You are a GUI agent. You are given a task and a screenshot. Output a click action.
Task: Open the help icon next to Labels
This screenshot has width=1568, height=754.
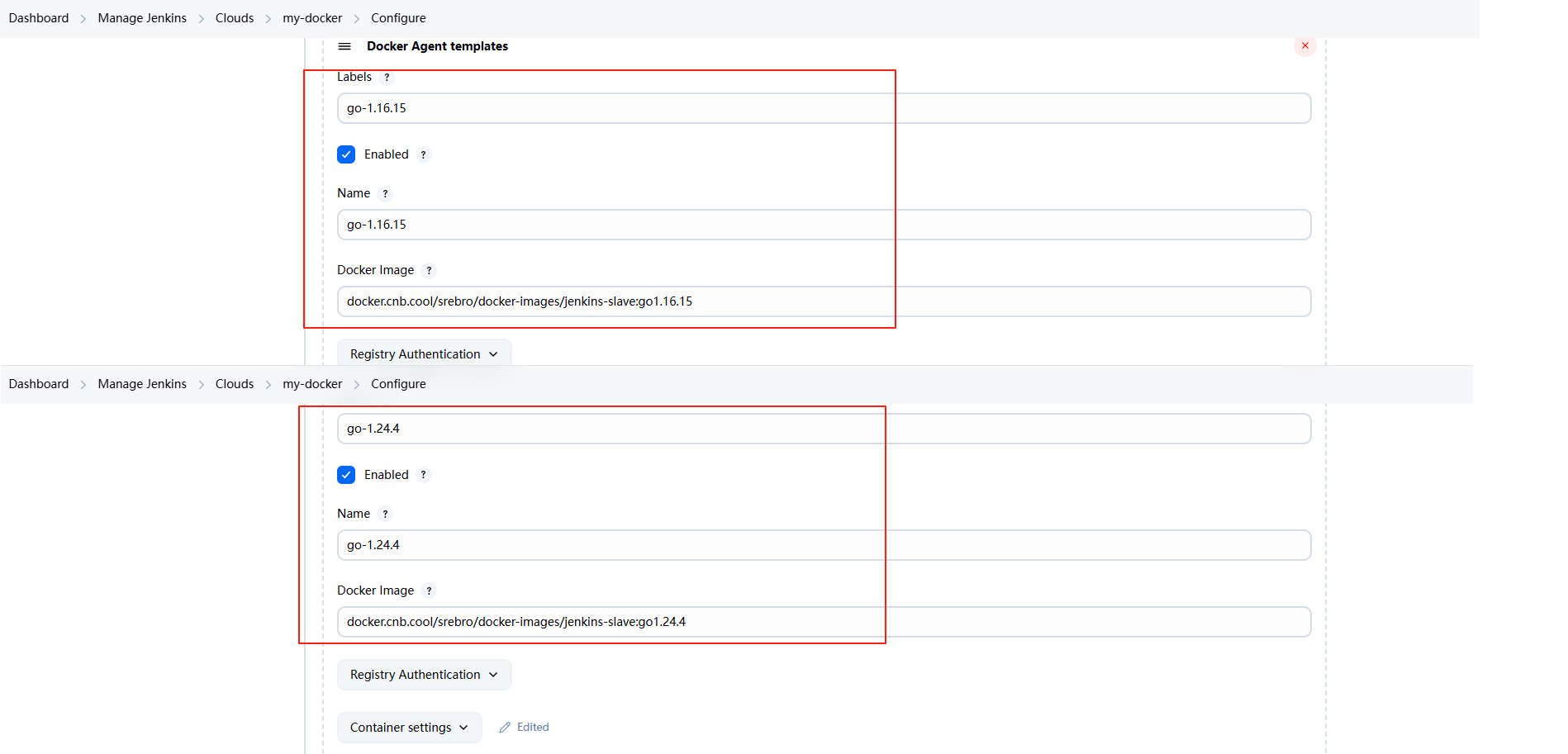tap(387, 78)
